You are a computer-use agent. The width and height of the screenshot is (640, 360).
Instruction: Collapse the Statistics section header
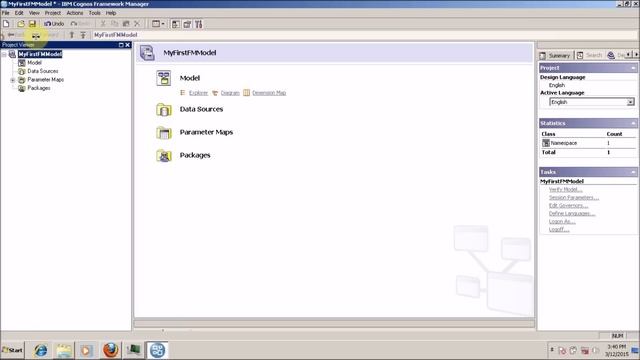click(x=633, y=123)
